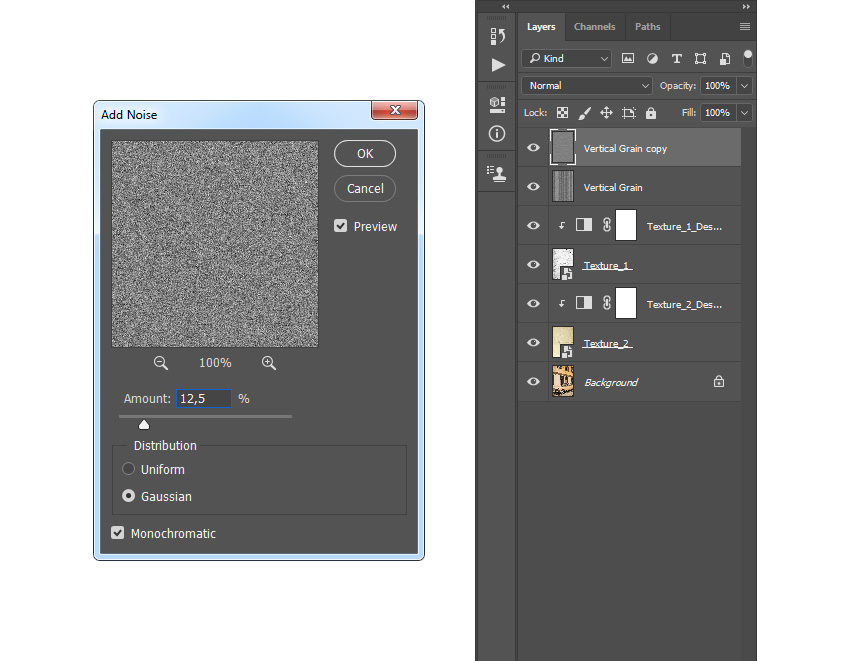Select the Background layer thumbnail
This screenshot has height=661, width=850.
click(563, 381)
